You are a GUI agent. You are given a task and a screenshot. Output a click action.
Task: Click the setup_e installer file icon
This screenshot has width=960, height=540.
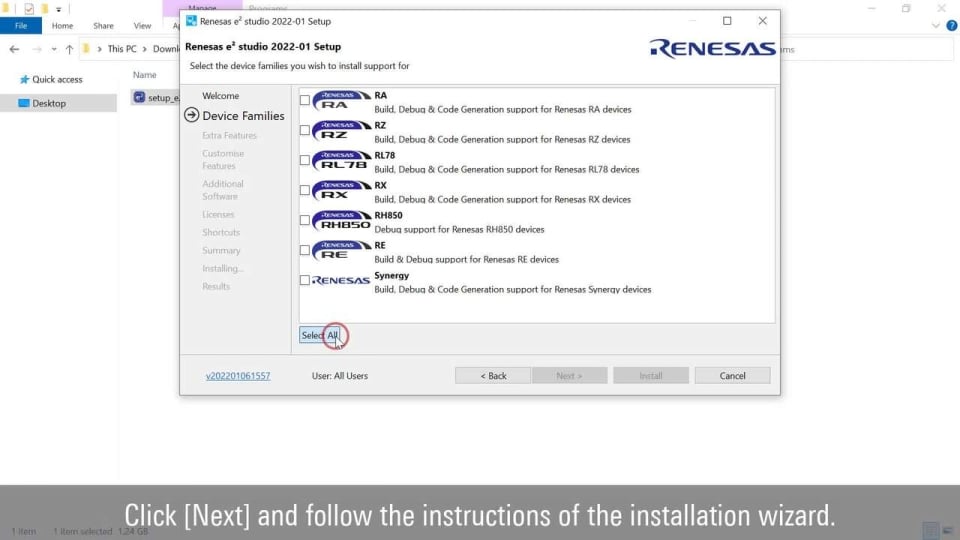point(140,97)
